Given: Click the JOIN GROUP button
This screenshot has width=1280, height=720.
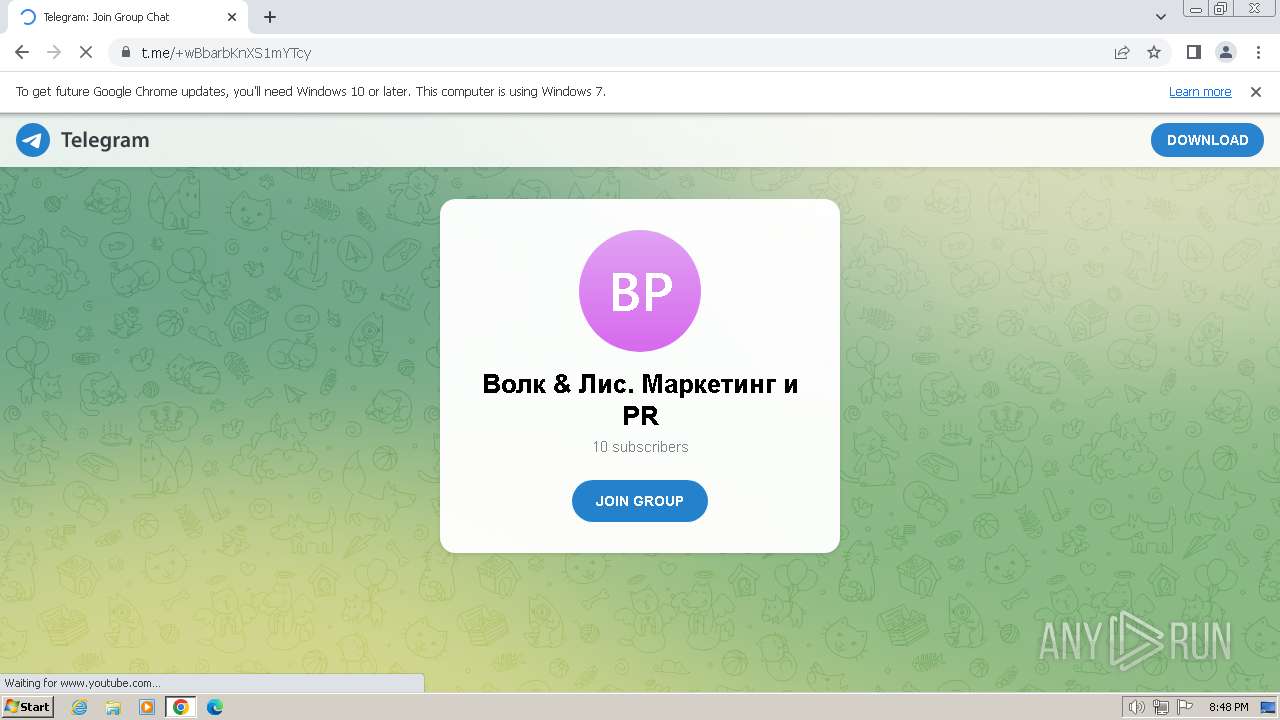Looking at the screenshot, I should click(x=640, y=501).
